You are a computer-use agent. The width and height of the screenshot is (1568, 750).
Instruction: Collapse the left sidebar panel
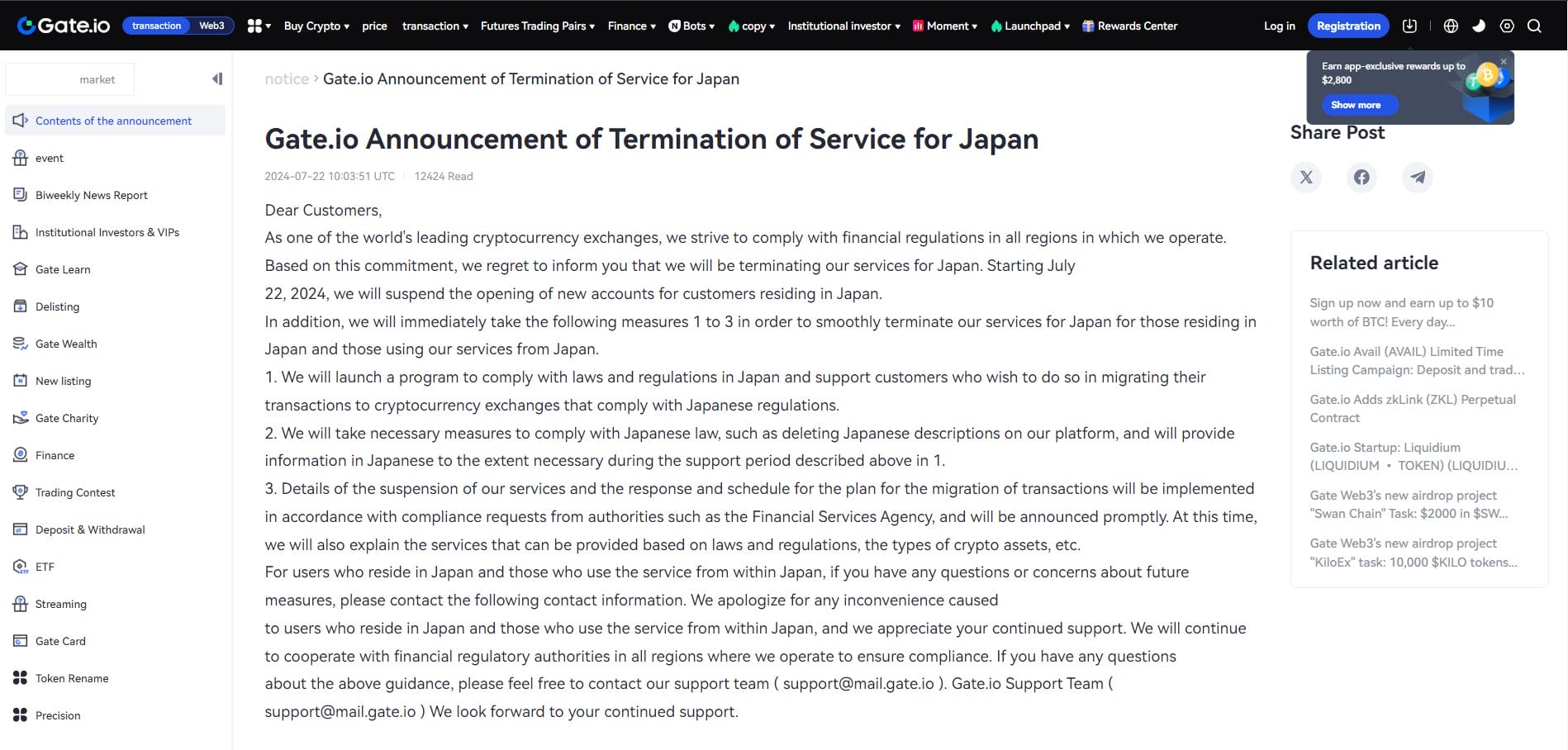click(216, 78)
